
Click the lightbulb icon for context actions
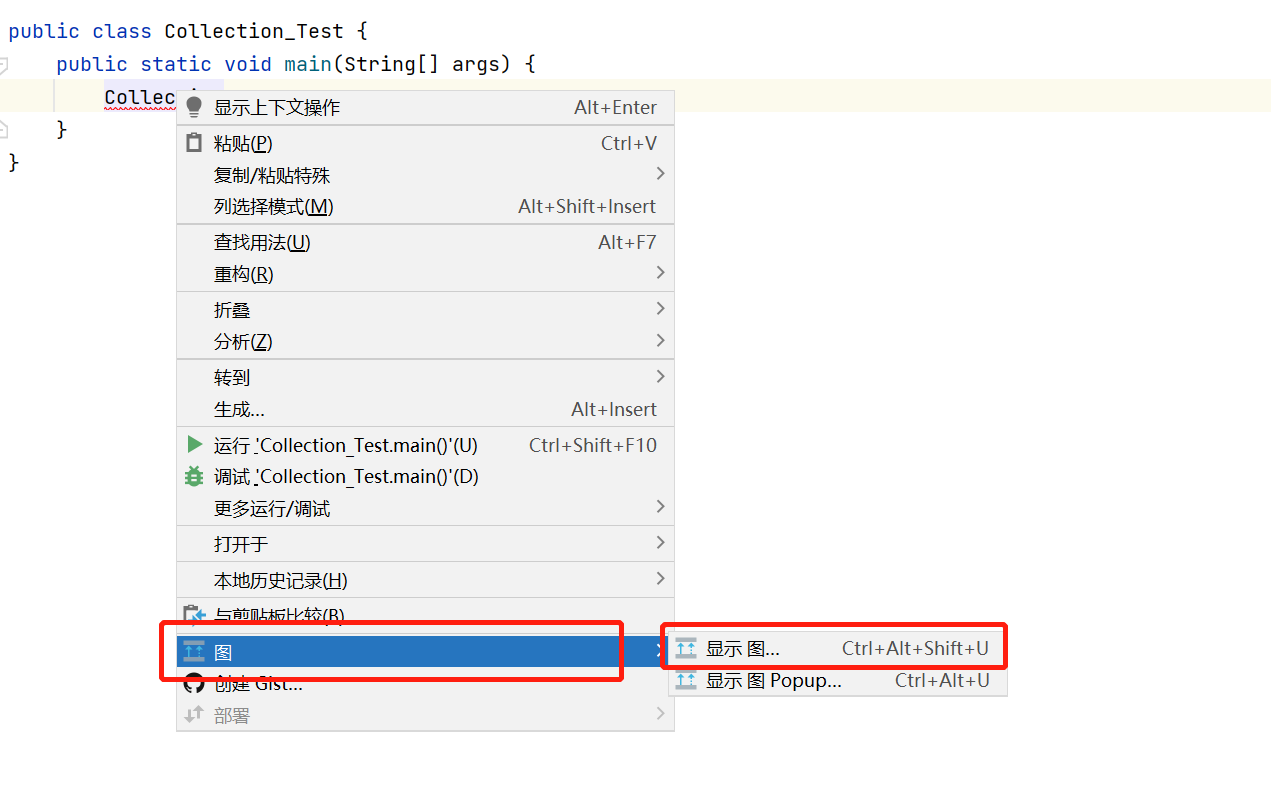tap(194, 107)
